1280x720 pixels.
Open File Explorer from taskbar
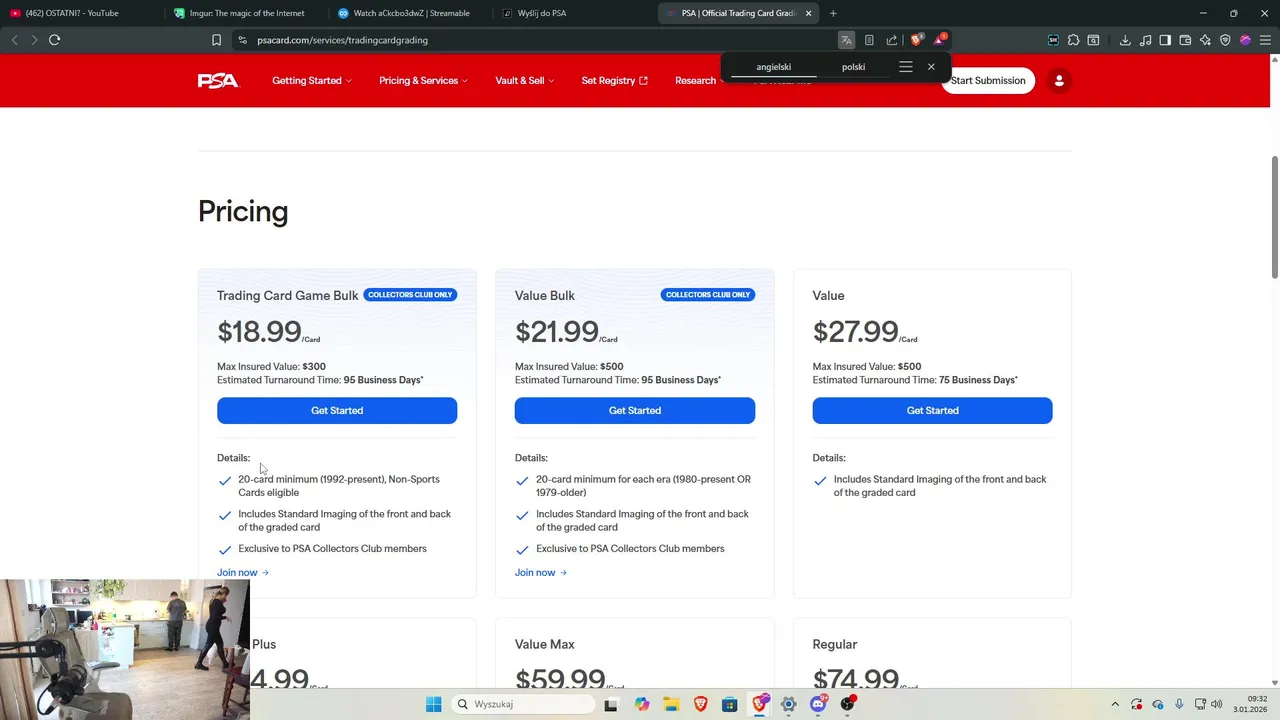pos(671,704)
